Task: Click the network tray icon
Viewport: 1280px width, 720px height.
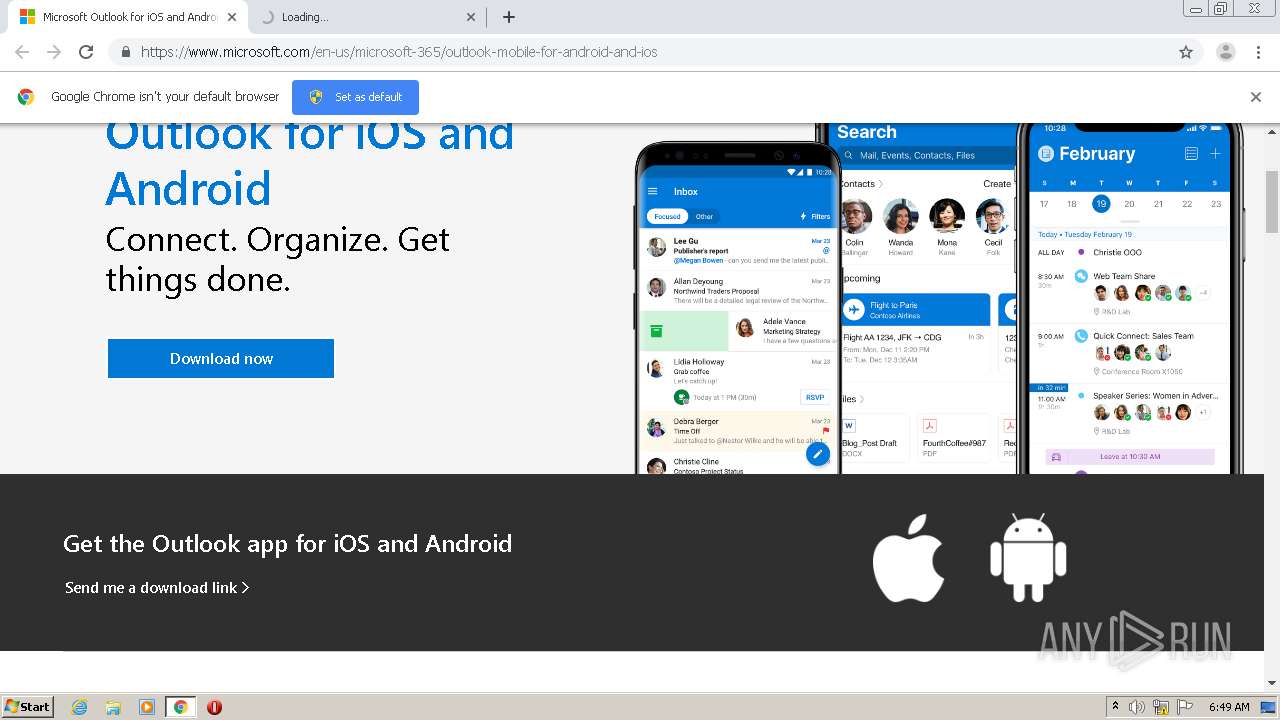Action: pyautogui.click(x=1161, y=707)
